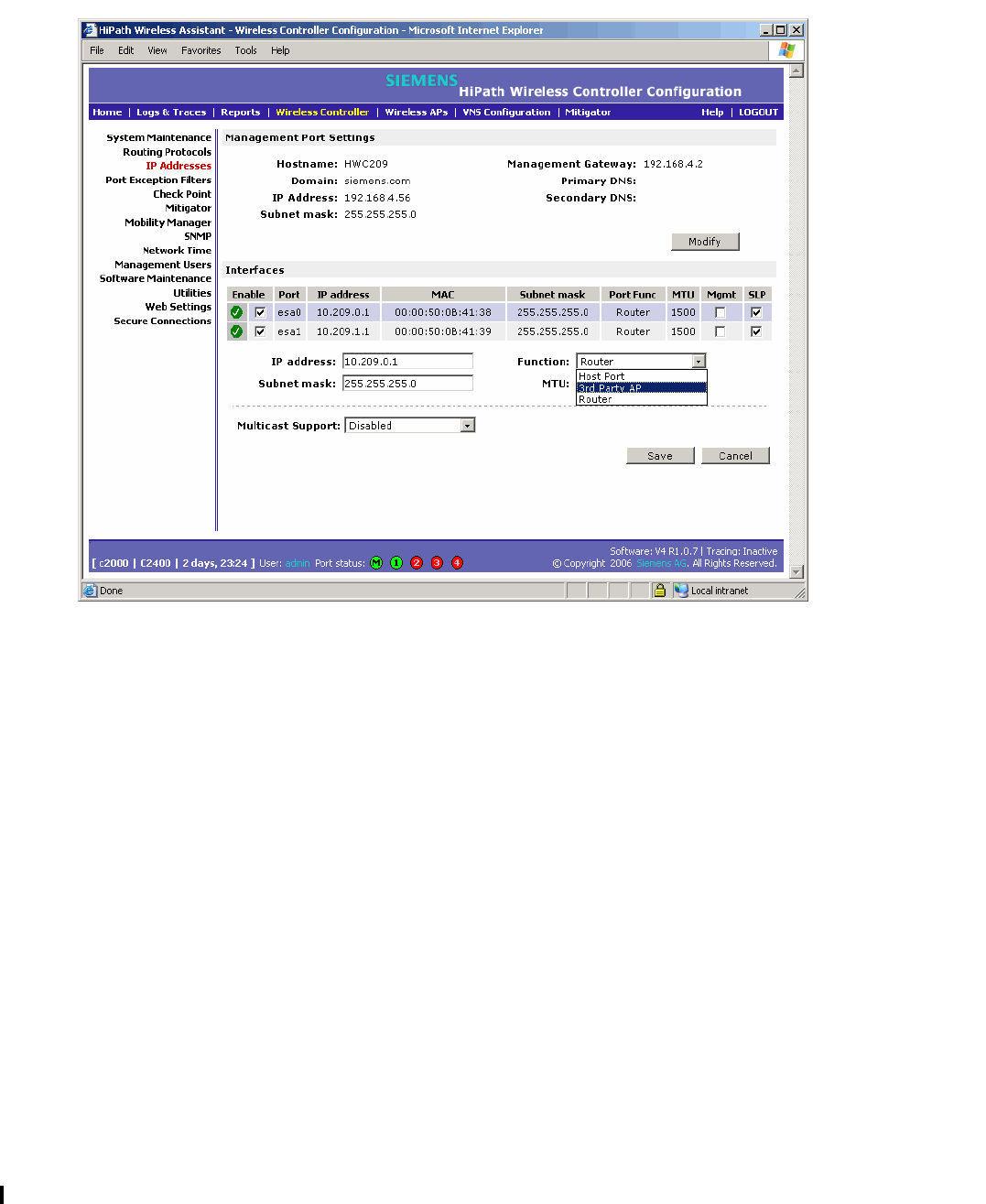Click the Save button
Viewport: 986px width, 1204px height.
point(660,456)
